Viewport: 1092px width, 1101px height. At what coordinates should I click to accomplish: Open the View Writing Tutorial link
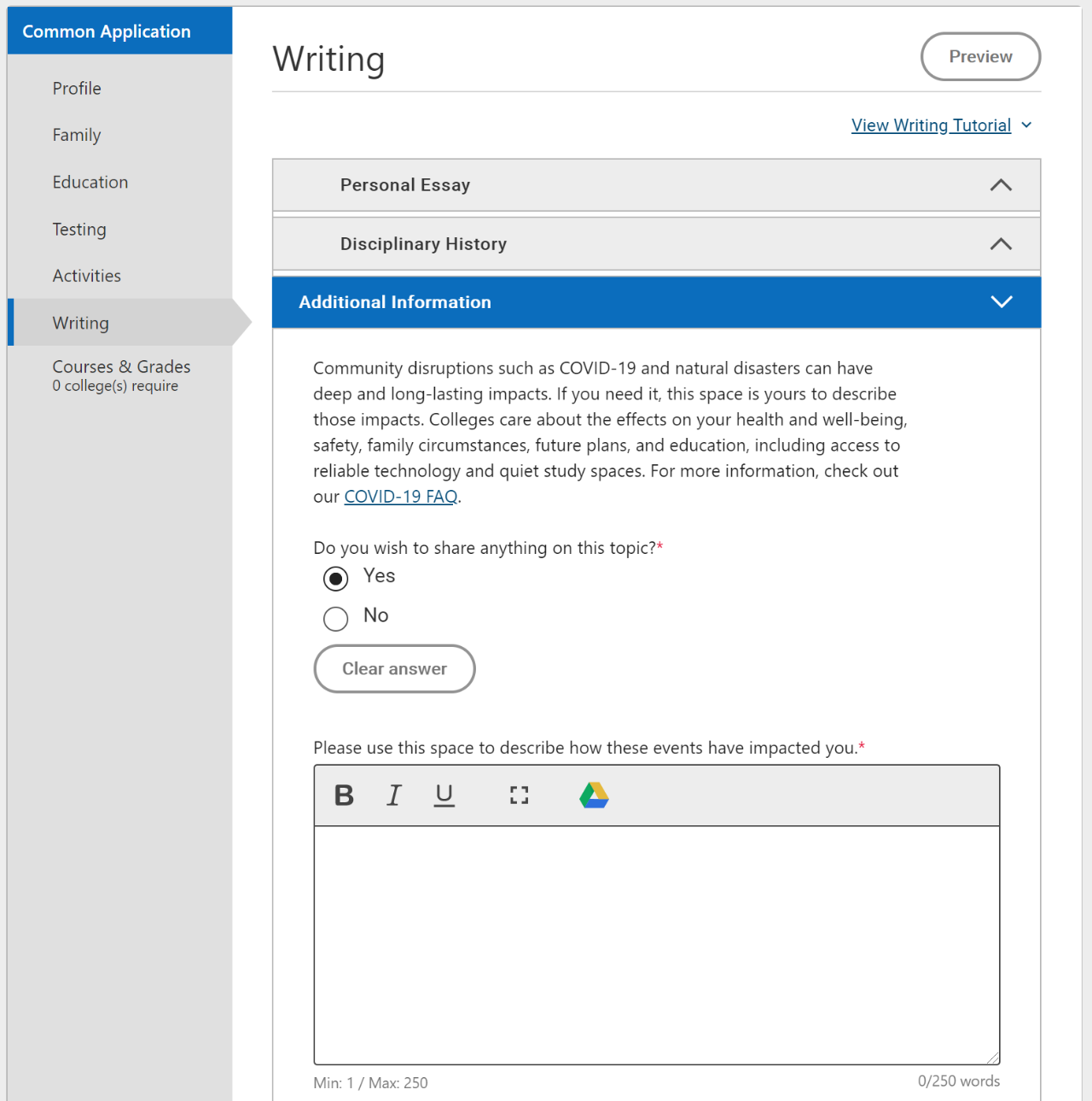(x=931, y=125)
